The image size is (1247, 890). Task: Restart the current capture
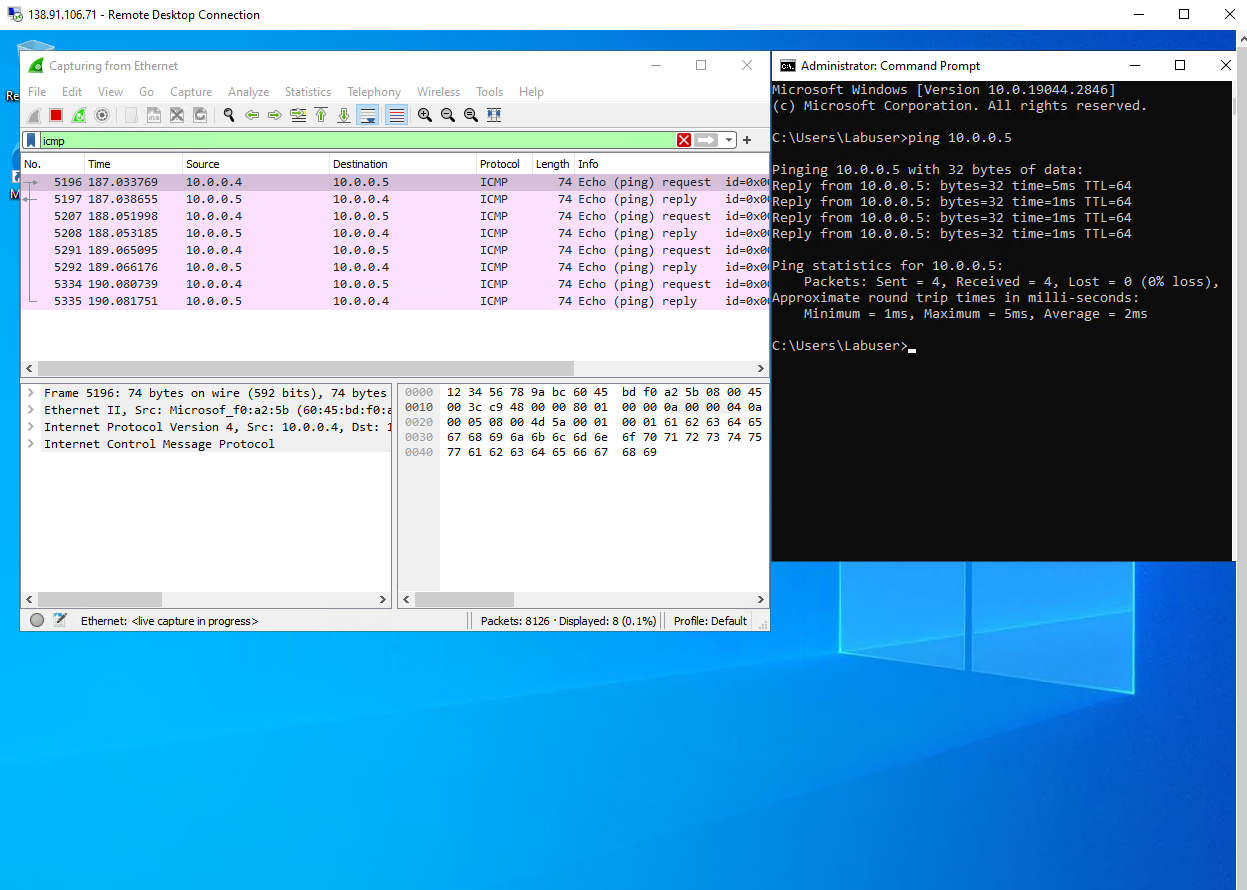tap(78, 114)
